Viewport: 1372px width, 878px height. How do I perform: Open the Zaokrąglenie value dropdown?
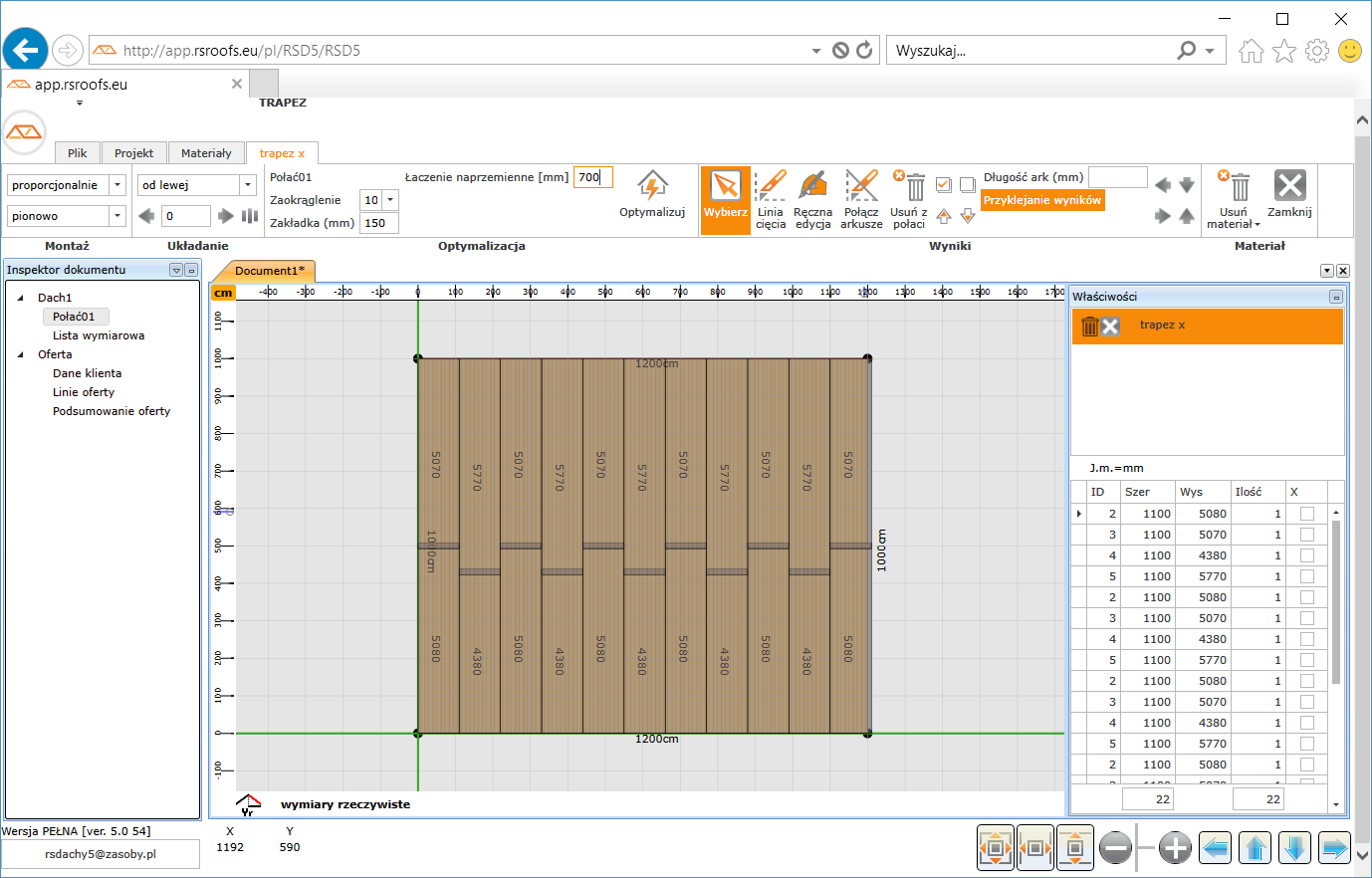(390, 200)
